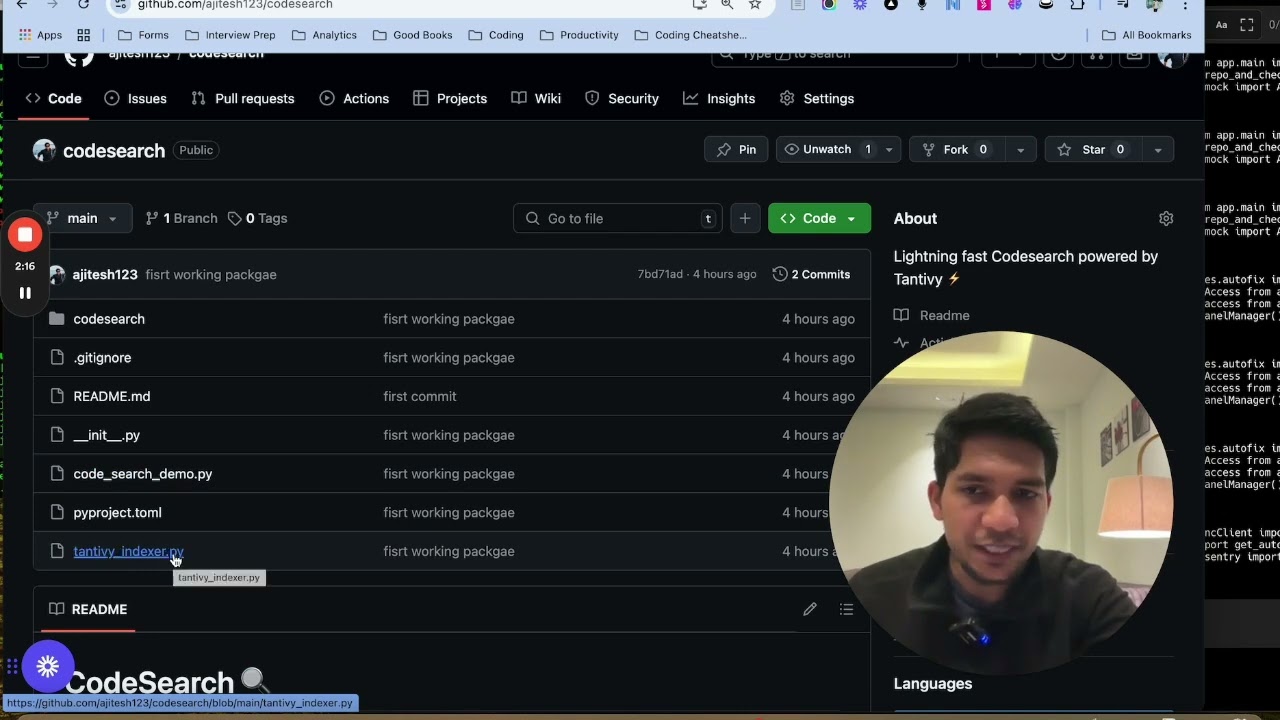The width and height of the screenshot is (1280, 720).
Task: Open .gitignore row's commit message
Action: pos(449,357)
